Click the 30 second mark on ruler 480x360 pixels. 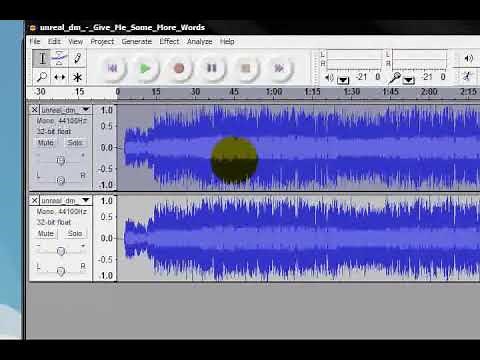click(195, 92)
